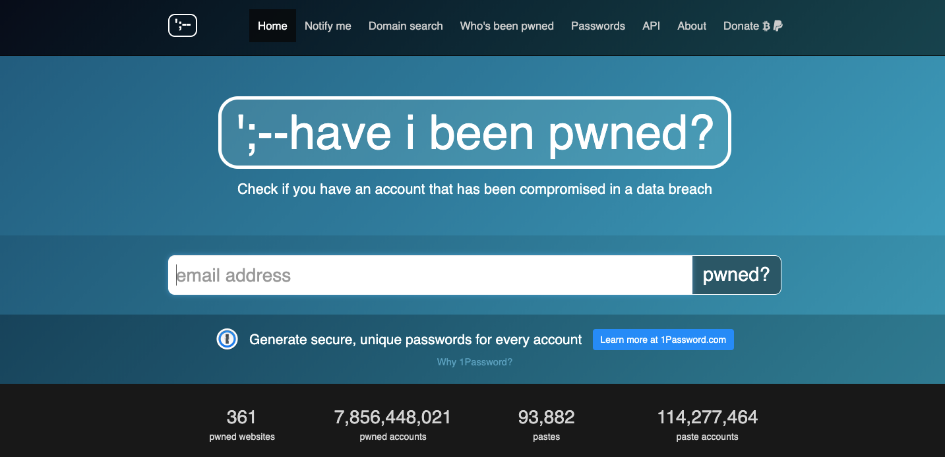Click Learn more at 1Password.com button
Image resolution: width=945 pixels, height=457 pixels.
coord(663,340)
